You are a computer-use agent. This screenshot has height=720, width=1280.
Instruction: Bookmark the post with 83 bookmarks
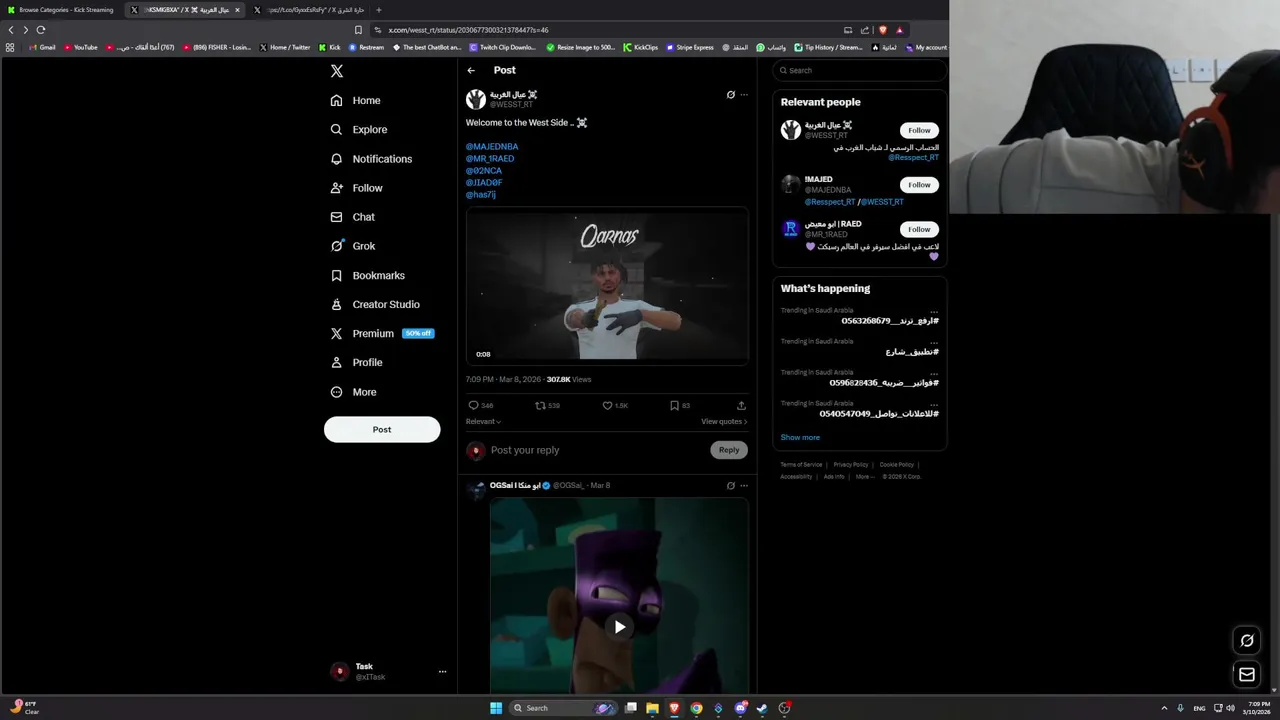(674, 405)
